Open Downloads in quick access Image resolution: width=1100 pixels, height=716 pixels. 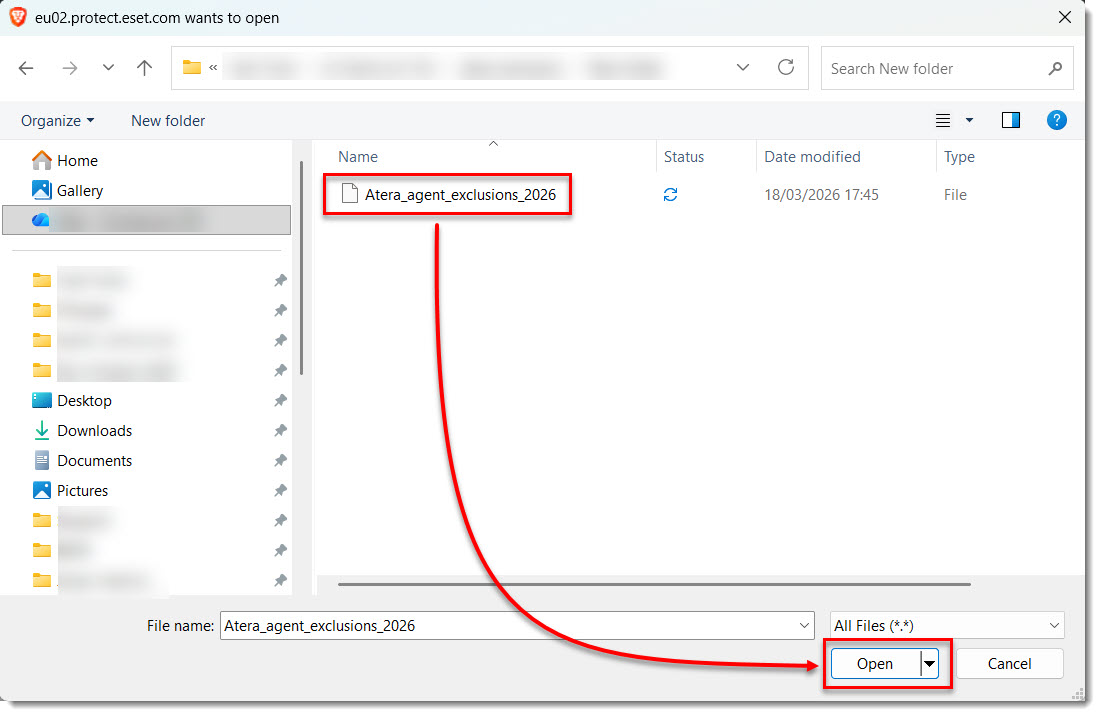(94, 431)
